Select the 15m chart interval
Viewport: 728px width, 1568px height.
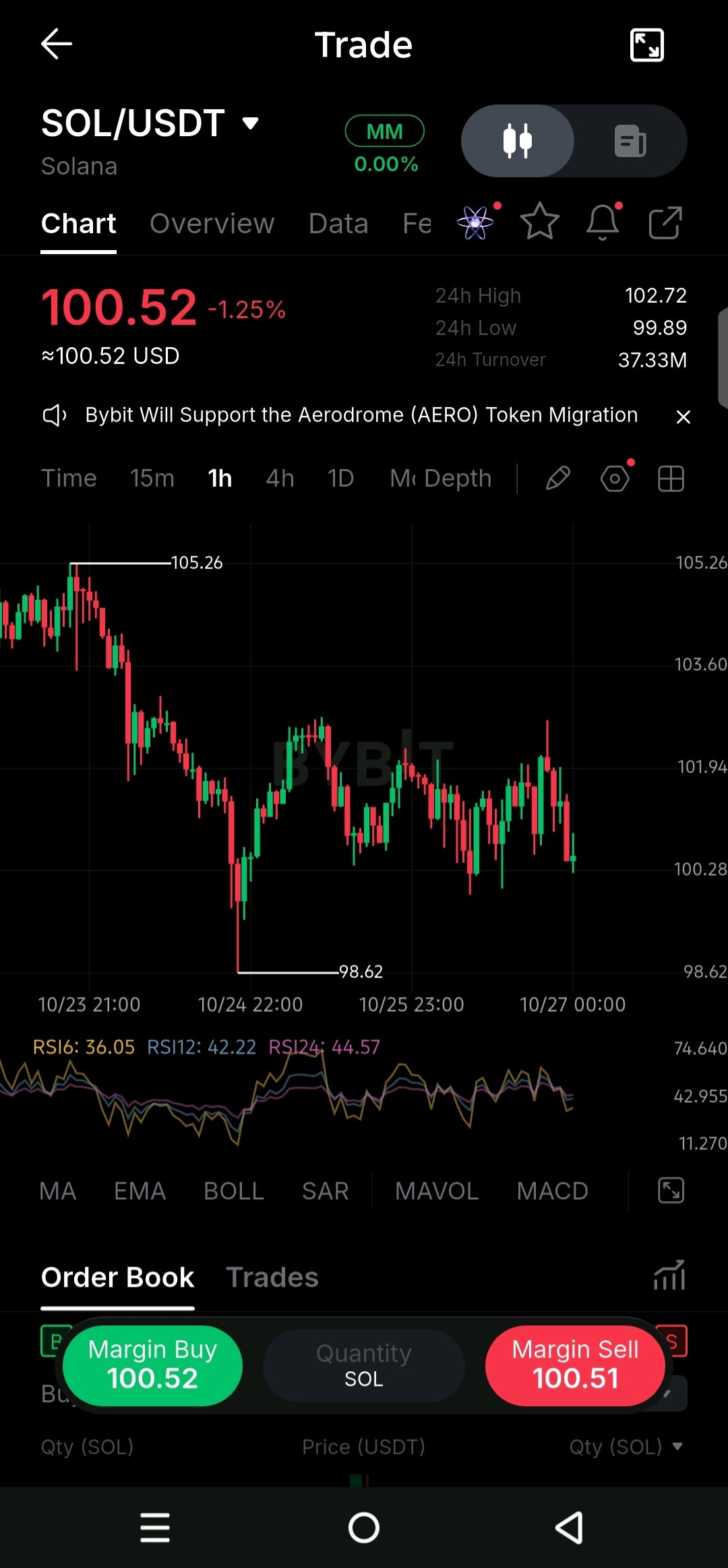(x=152, y=479)
